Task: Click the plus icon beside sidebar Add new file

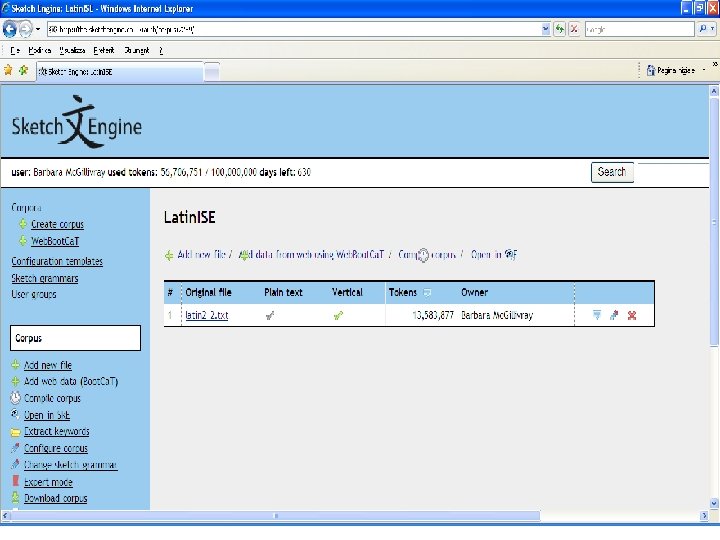Action: point(16,365)
